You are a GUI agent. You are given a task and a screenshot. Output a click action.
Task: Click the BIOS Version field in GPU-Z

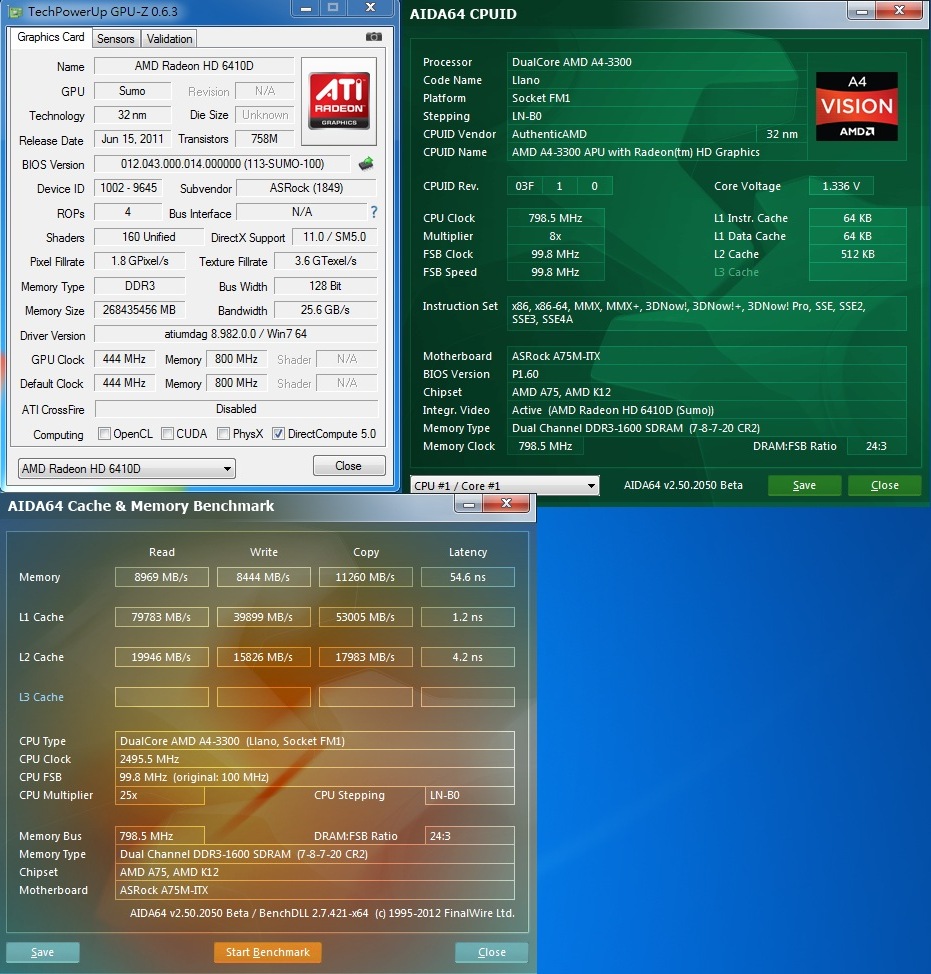tap(222, 164)
